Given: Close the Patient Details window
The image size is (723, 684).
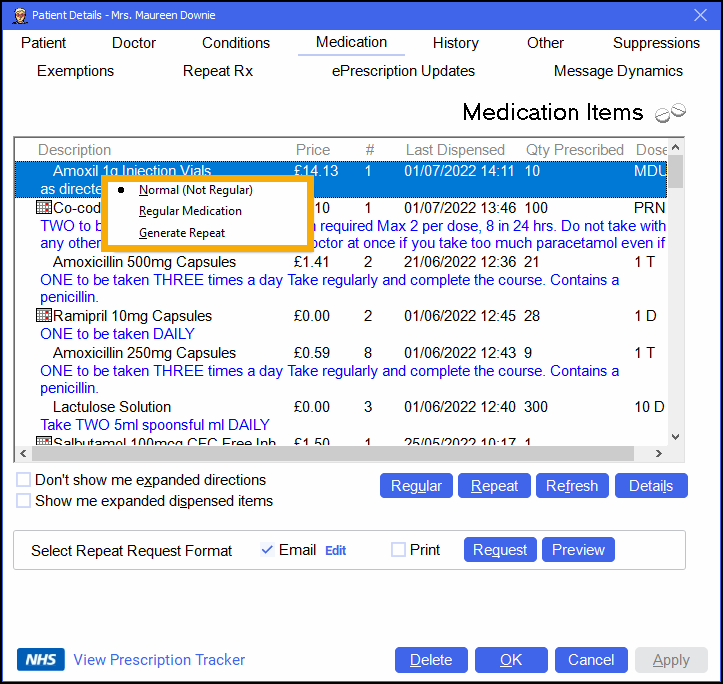Looking at the screenshot, I should point(700,15).
